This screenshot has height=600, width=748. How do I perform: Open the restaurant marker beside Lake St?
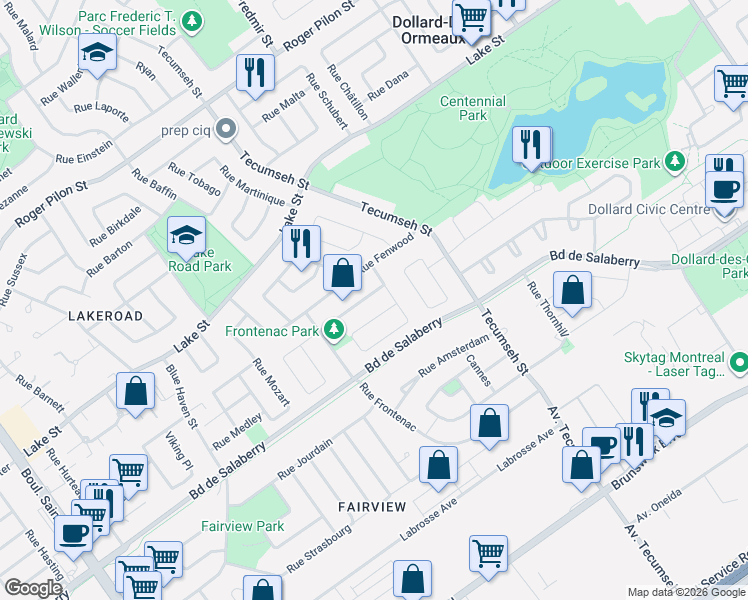tap(301, 248)
